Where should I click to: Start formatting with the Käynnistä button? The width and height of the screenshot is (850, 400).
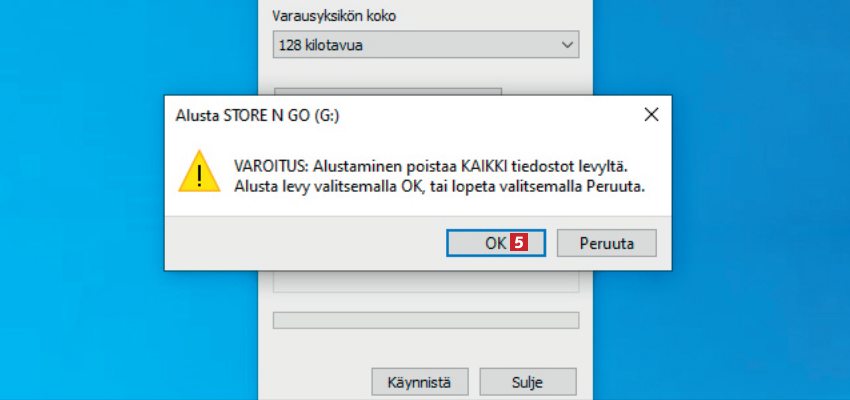point(418,382)
